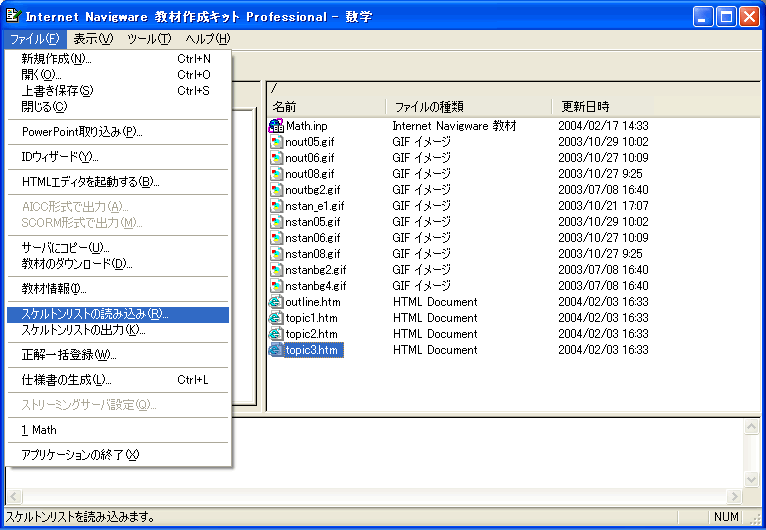The width and height of the screenshot is (766, 530).
Task: Click アプリケーションの終了 to exit
Action: [80, 455]
